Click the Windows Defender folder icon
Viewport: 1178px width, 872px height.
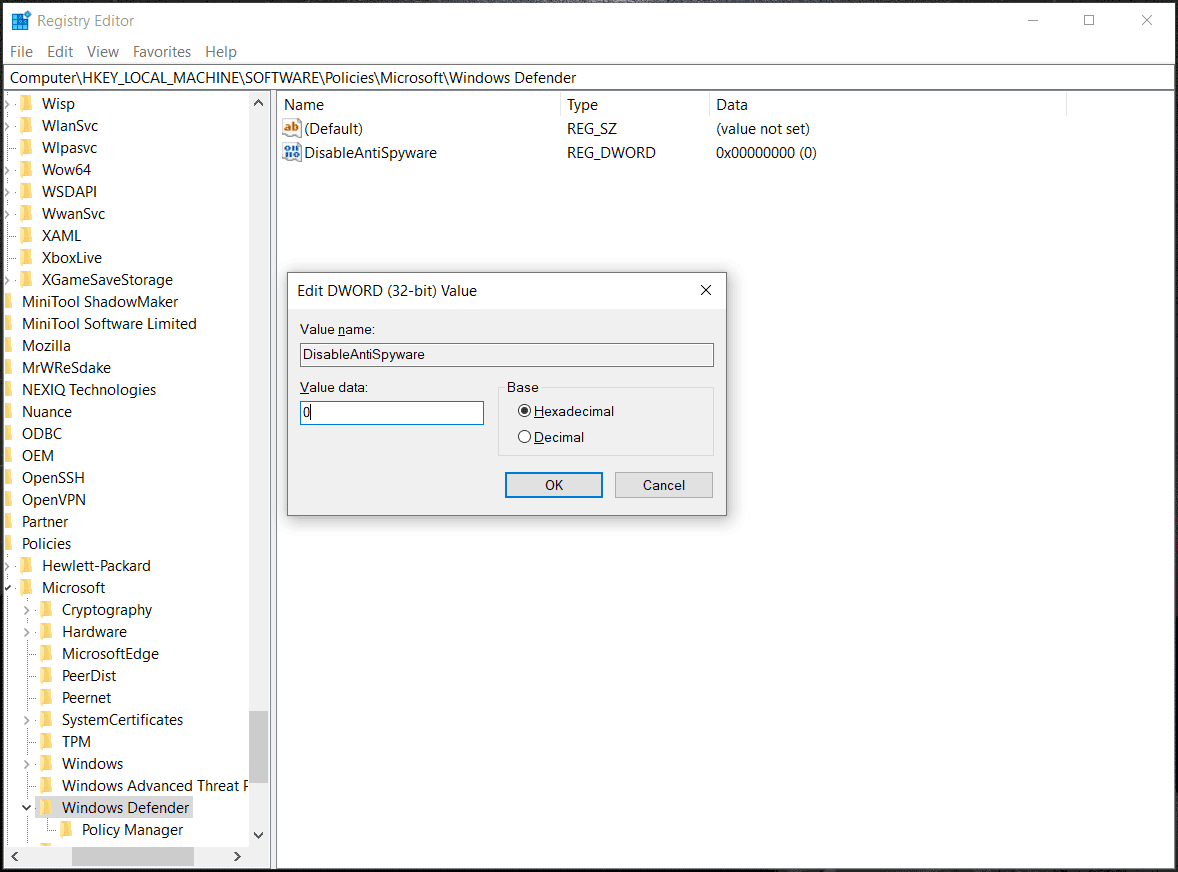click(x=47, y=807)
